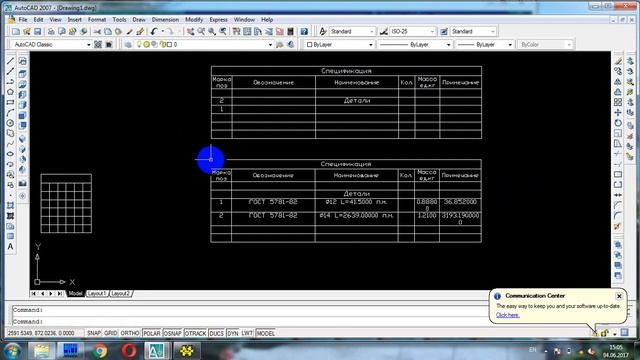This screenshot has height=360, width=640.
Task: Click the Cut to clipboard icon
Action: click(97, 31)
